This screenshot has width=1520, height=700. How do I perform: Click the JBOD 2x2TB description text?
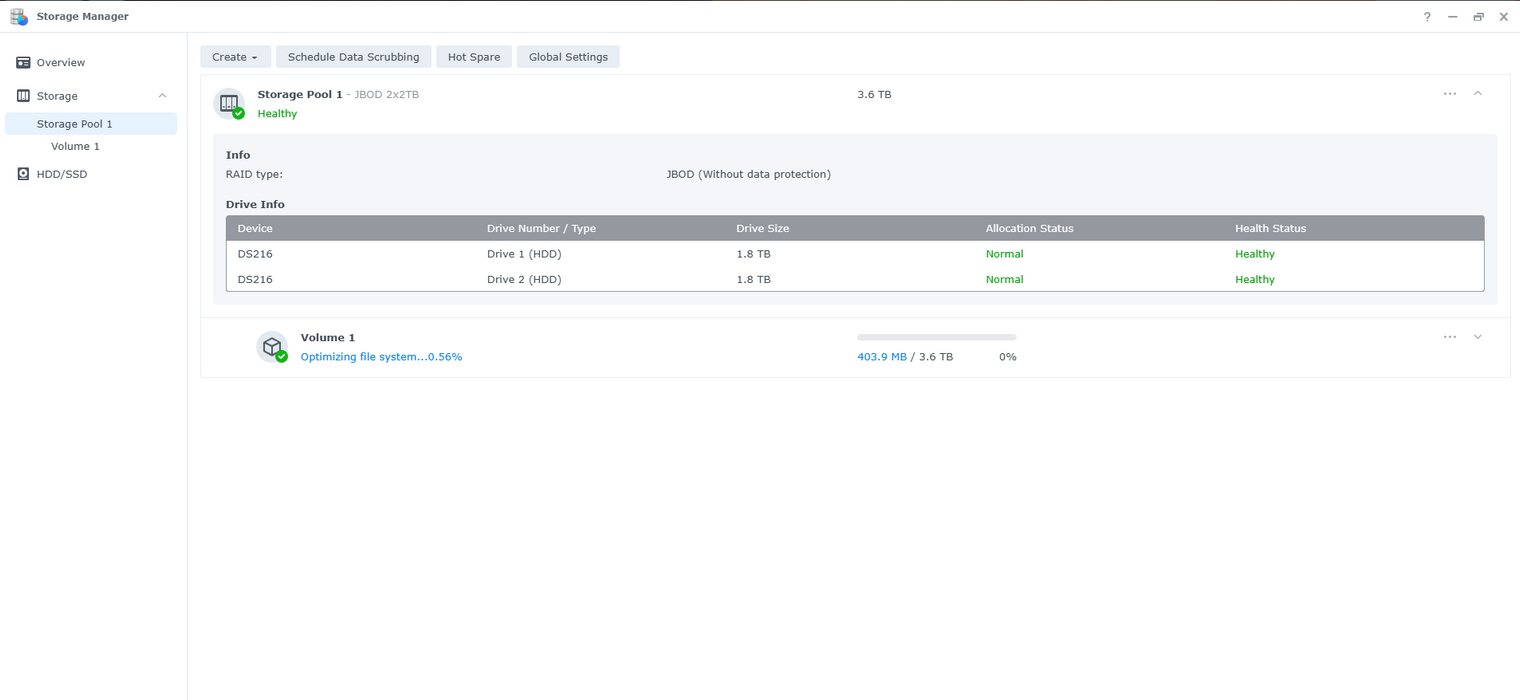point(387,94)
